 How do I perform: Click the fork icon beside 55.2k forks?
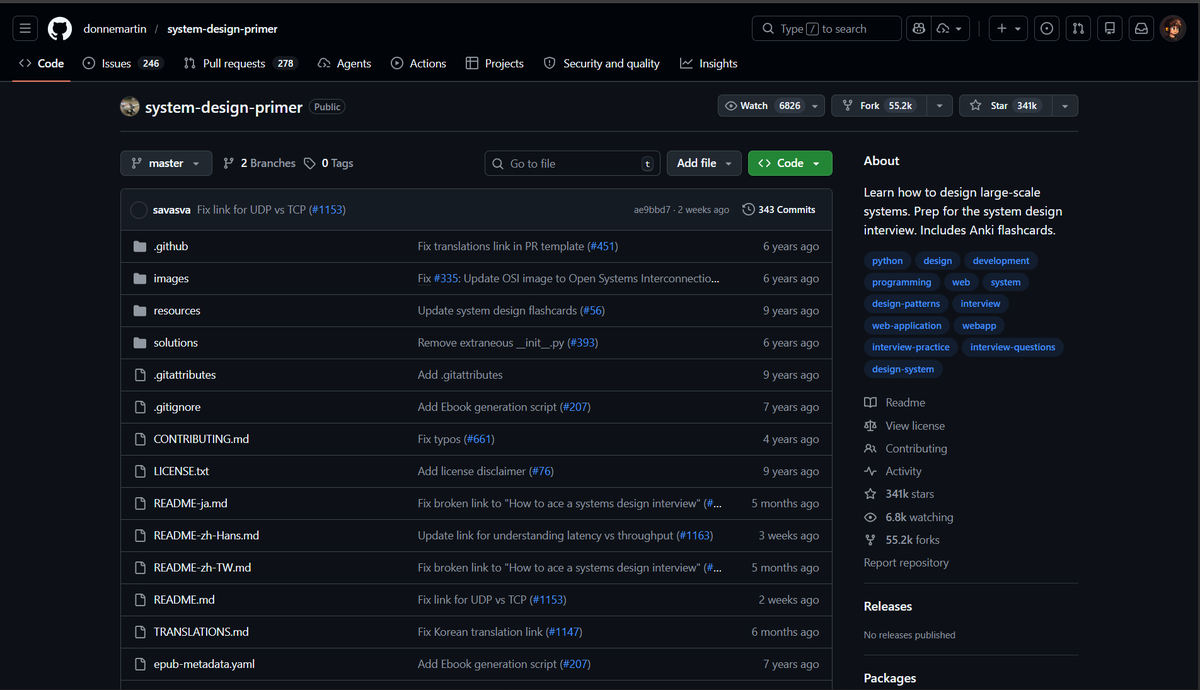click(x=870, y=540)
